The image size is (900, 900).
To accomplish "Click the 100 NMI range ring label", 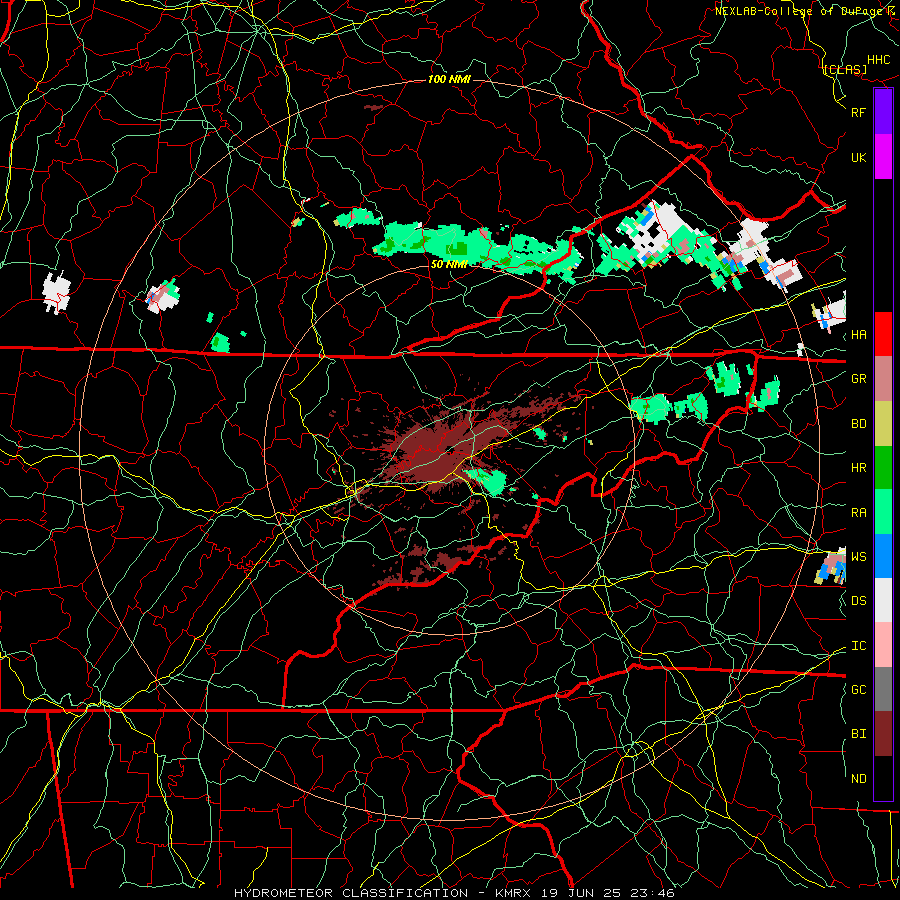I will pyautogui.click(x=449, y=79).
